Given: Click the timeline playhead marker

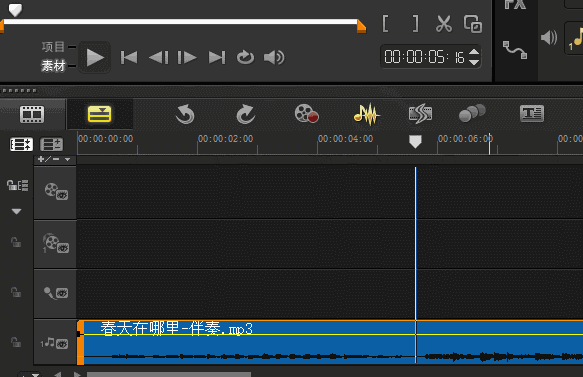Looking at the screenshot, I should tap(415, 142).
